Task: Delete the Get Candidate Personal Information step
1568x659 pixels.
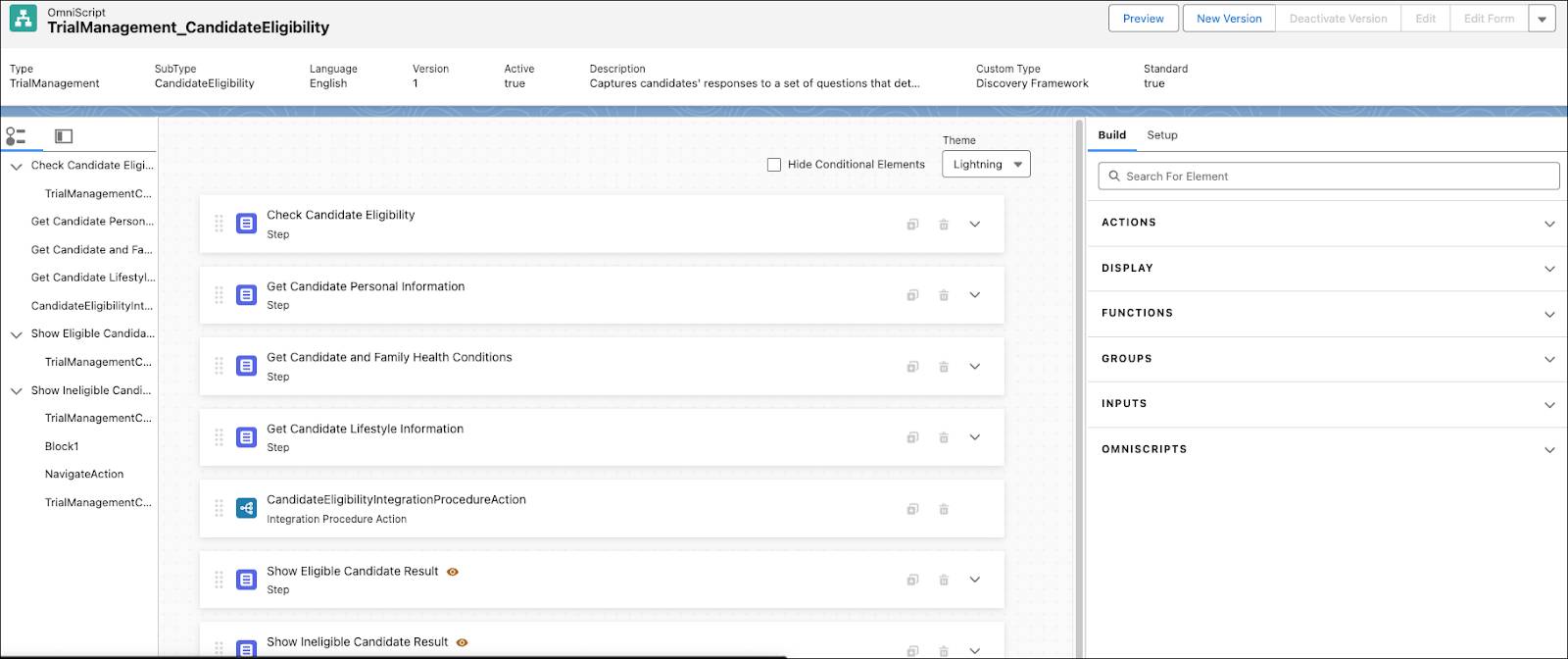Action: [944, 295]
